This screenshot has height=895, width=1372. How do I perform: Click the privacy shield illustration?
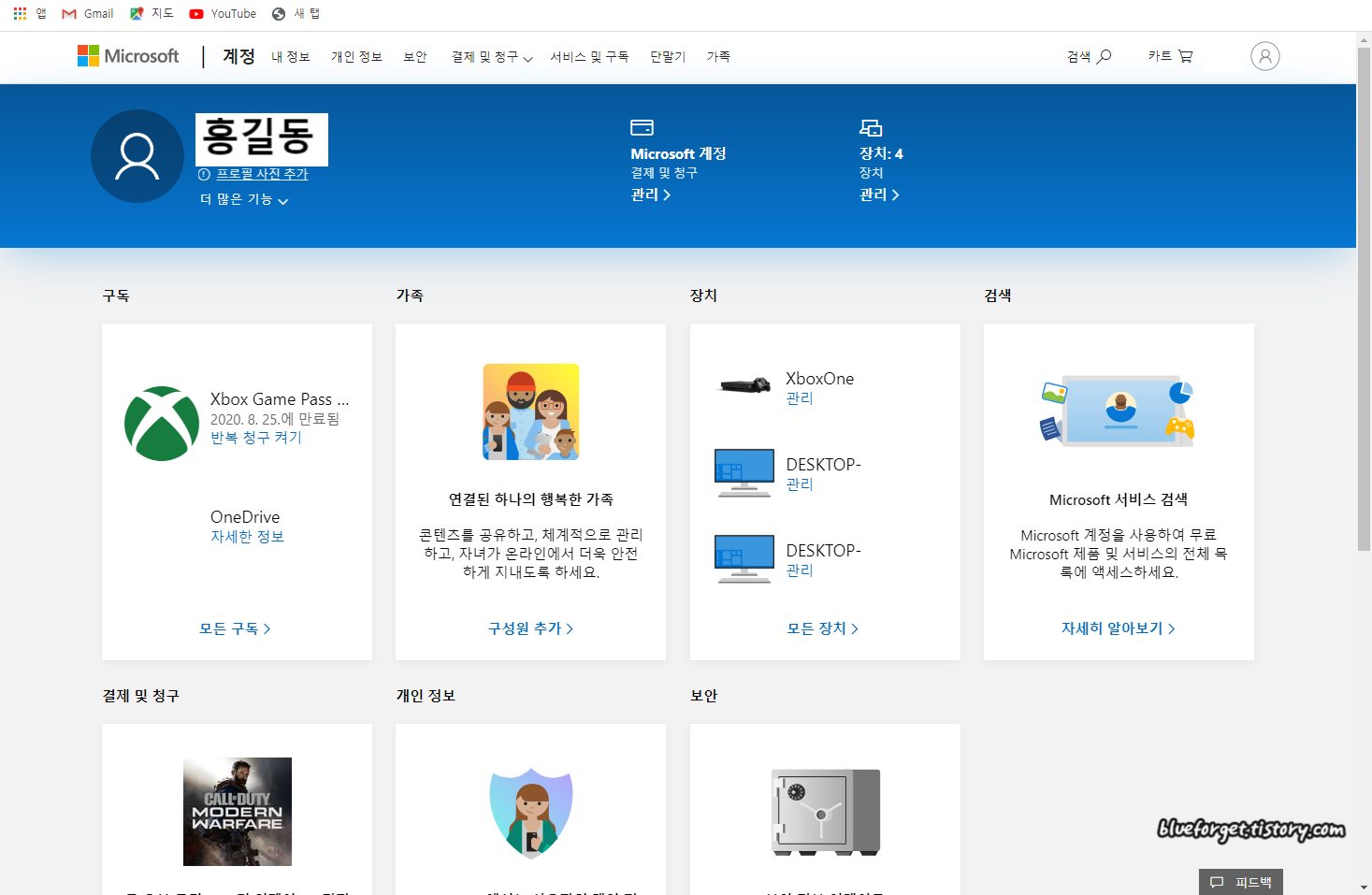pos(531,813)
